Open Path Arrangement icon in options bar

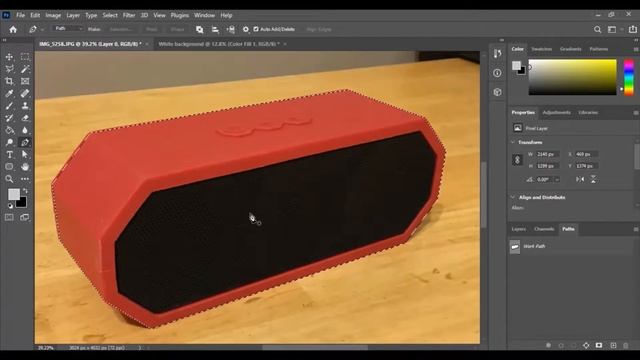pos(231,29)
